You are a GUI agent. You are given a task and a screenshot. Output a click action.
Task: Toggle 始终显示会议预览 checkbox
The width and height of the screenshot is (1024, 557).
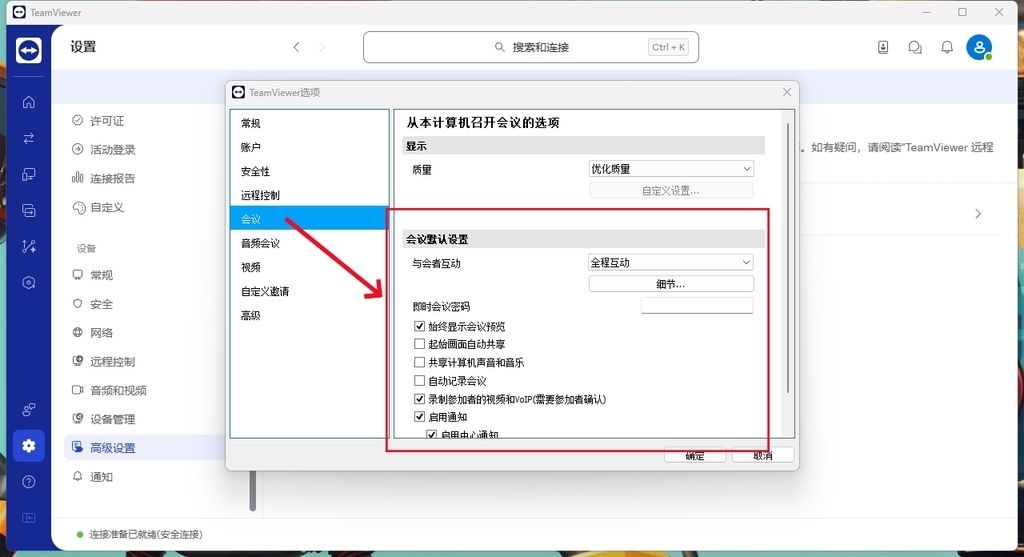click(x=419, y=326)
